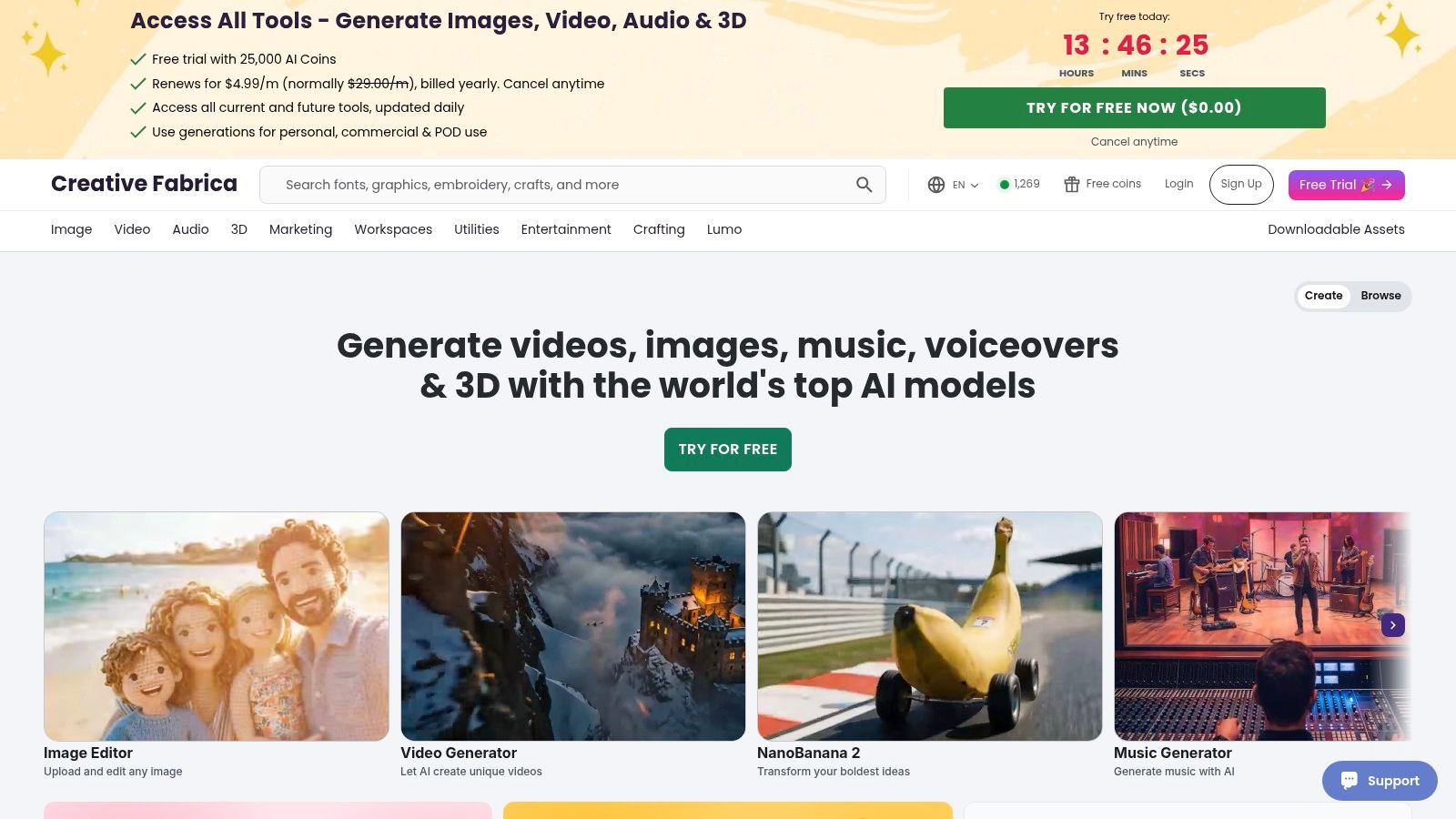The width and height of the screenshot is (1456, 819).
Task: Click the TRY FOR FREE NOW ($0.00) button
Action: [x=1134, y=107]
